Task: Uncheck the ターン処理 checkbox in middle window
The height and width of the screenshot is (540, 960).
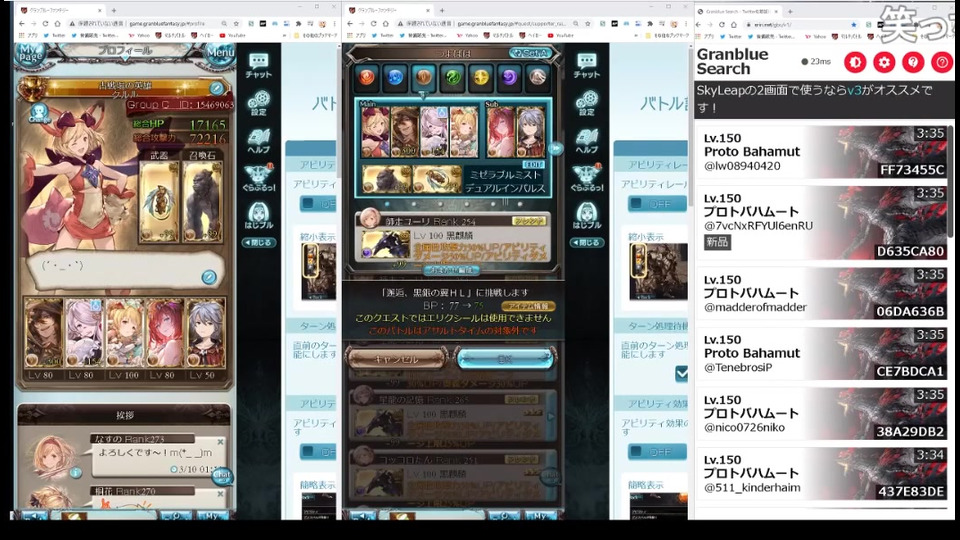Action: point(681,373)
